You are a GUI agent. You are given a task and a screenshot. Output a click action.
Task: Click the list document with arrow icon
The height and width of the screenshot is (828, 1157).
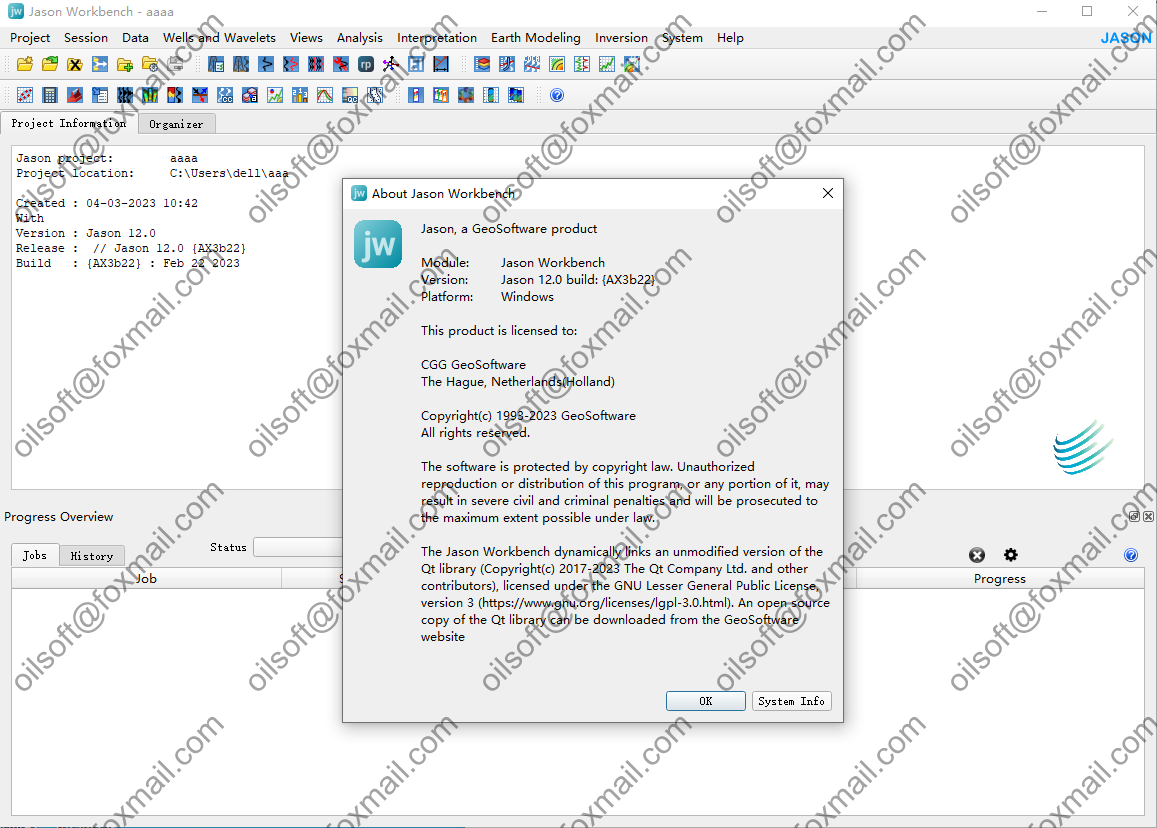pos(100,95)
